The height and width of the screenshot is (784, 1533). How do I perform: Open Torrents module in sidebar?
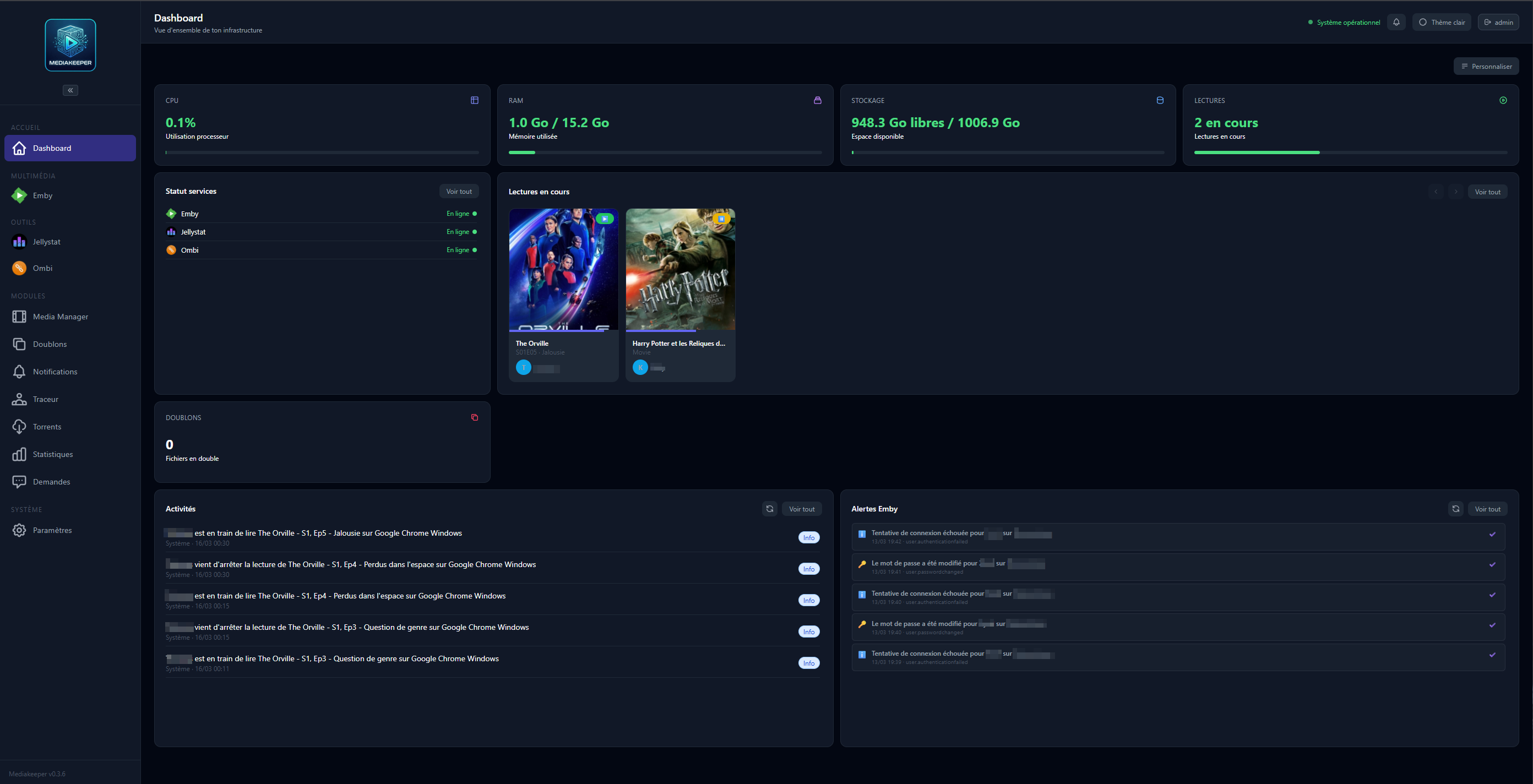pos(47,427)
